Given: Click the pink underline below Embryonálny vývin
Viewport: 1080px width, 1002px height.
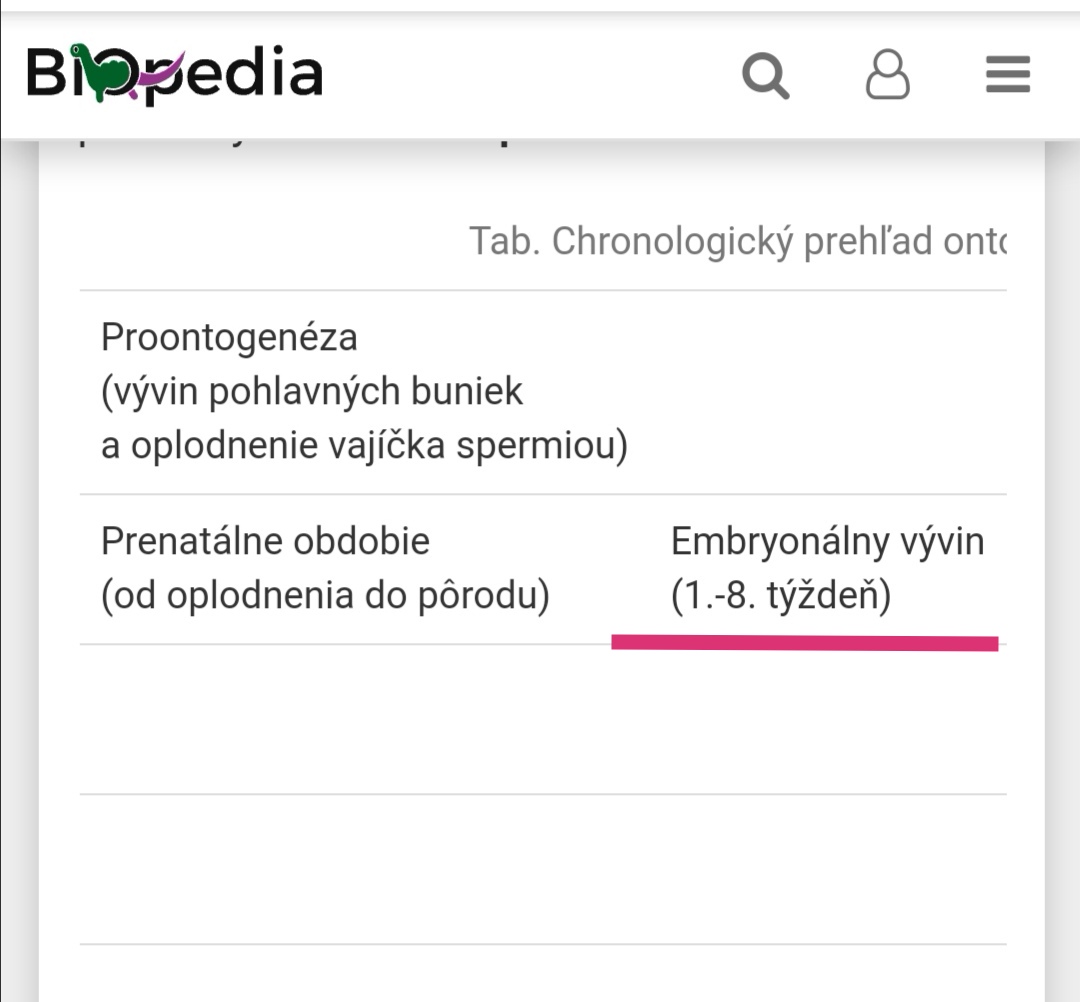Looking at the screenshot, I should tap(804, 643).
